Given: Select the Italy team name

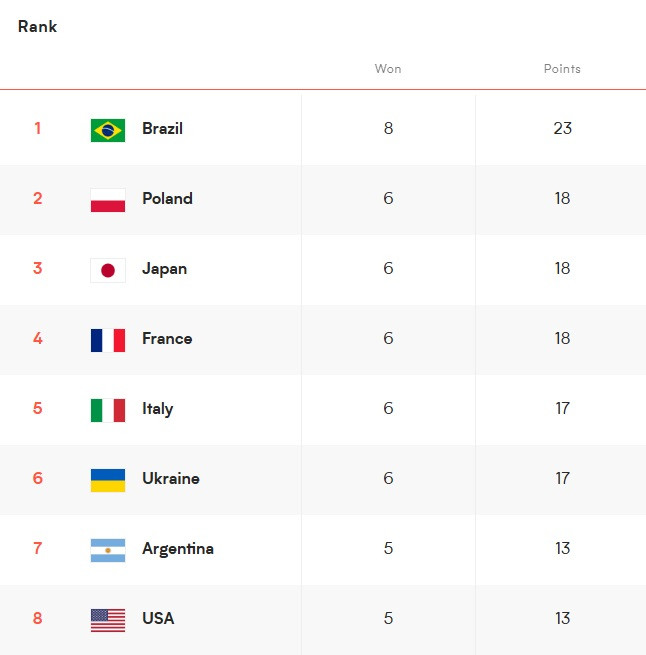Looking at the screenshot, I should (x=157, y=409).
